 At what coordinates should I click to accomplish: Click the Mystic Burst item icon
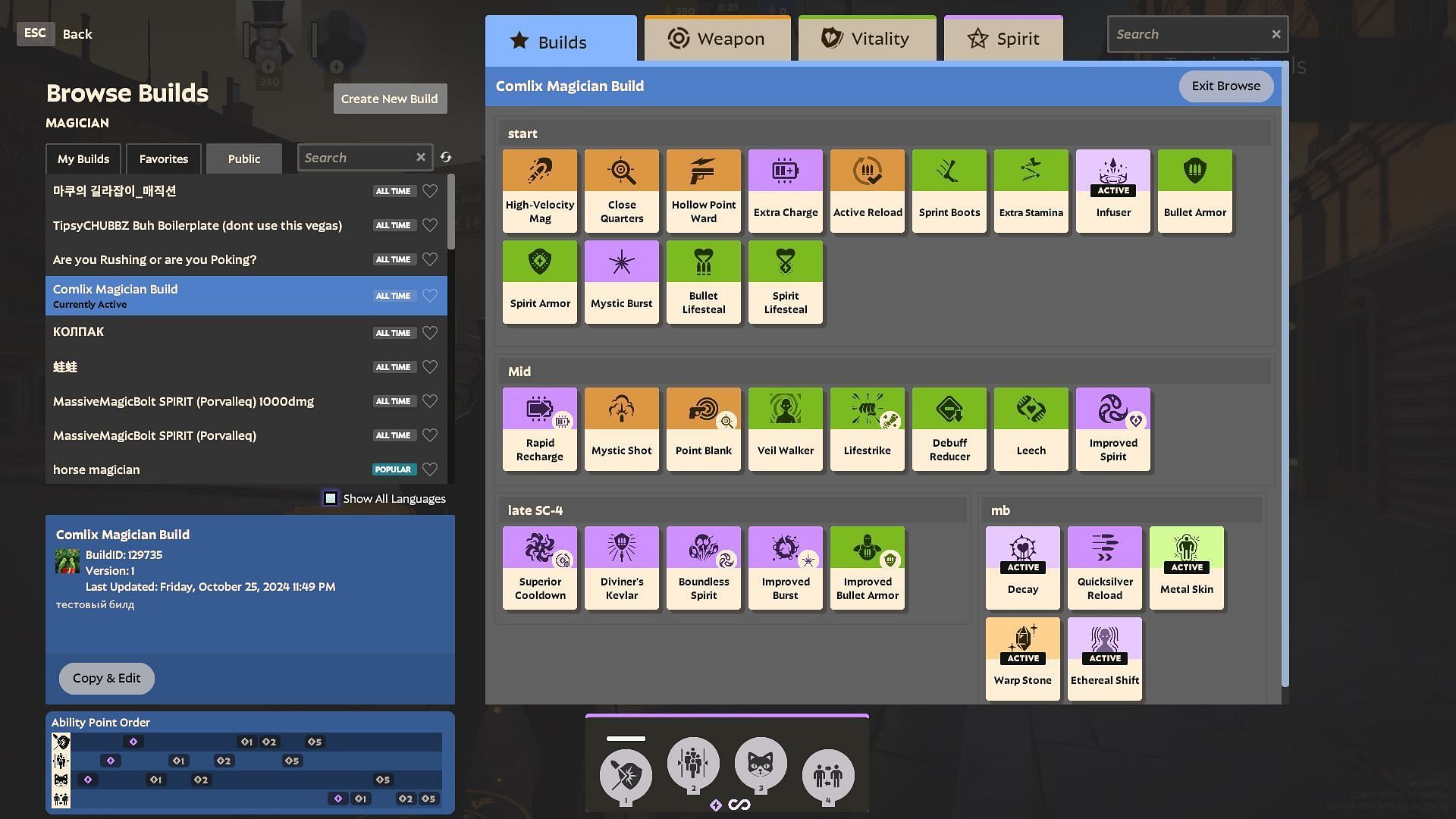click(621, 262)
